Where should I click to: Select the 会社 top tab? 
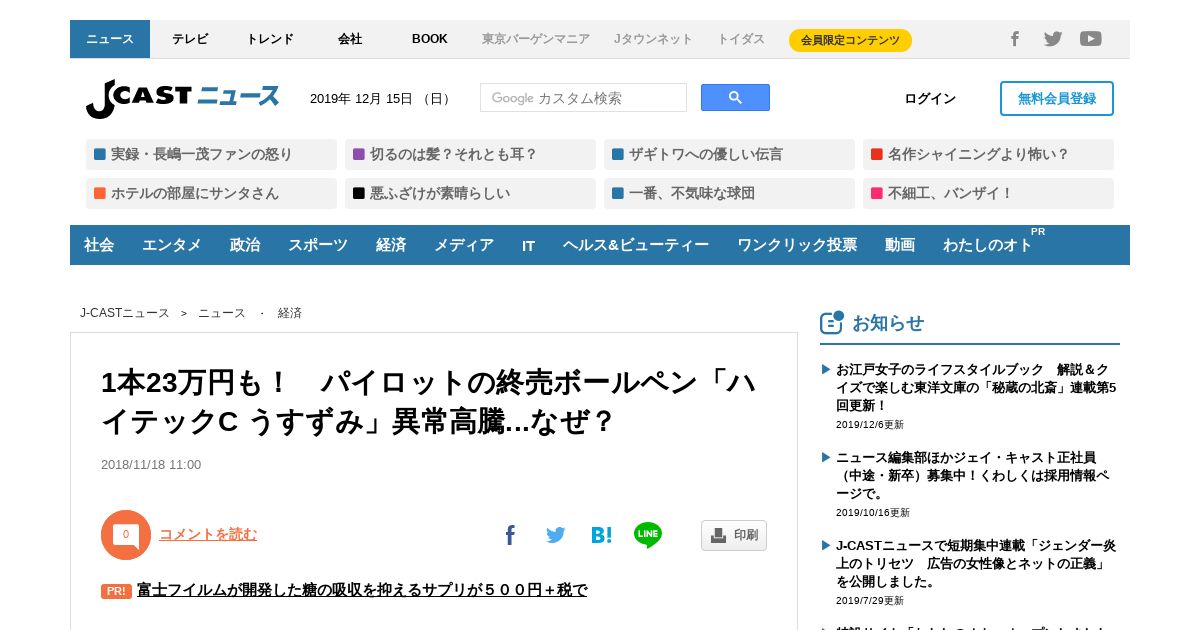coord(350,39)
